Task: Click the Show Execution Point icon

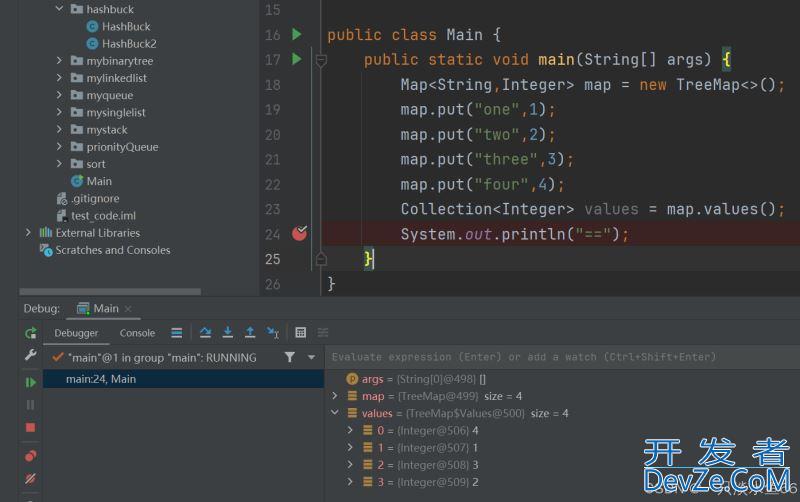Action: 177,333
